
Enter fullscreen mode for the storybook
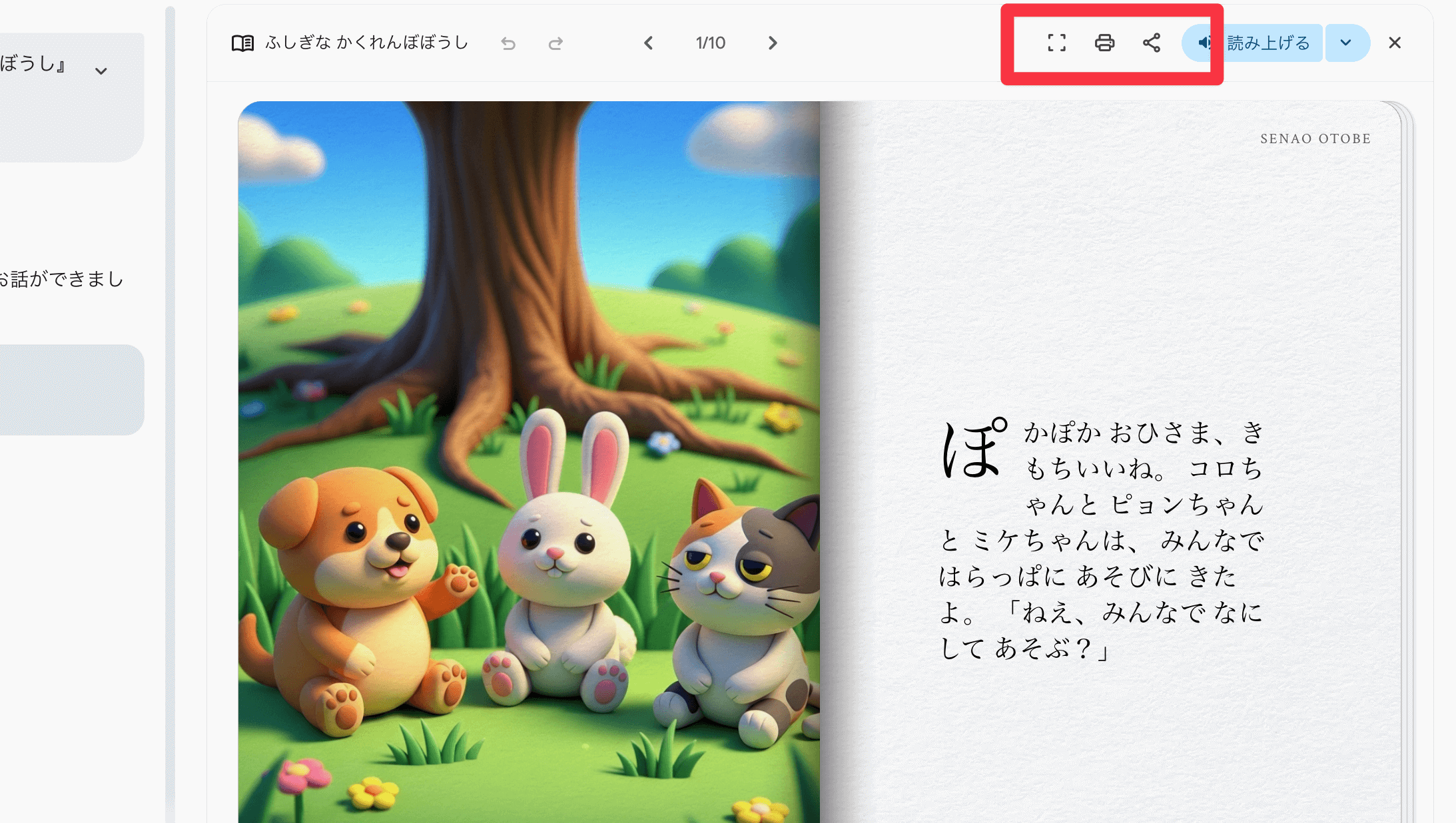[1056, 43]
